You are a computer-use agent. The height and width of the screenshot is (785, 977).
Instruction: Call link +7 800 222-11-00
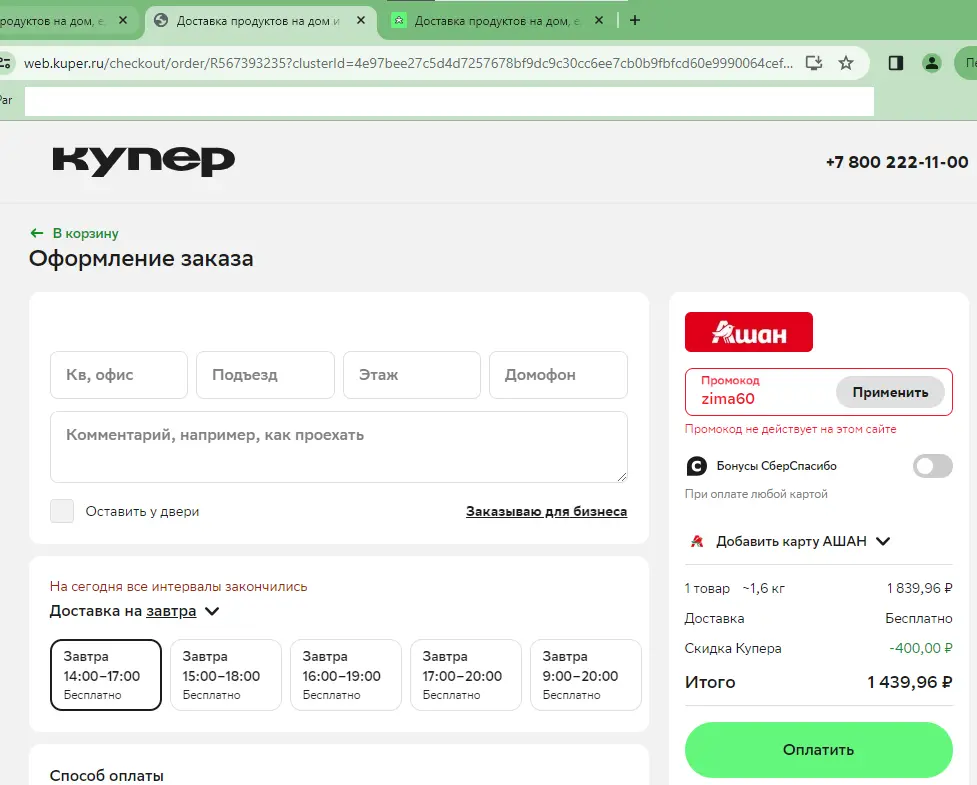pos(897,162)
